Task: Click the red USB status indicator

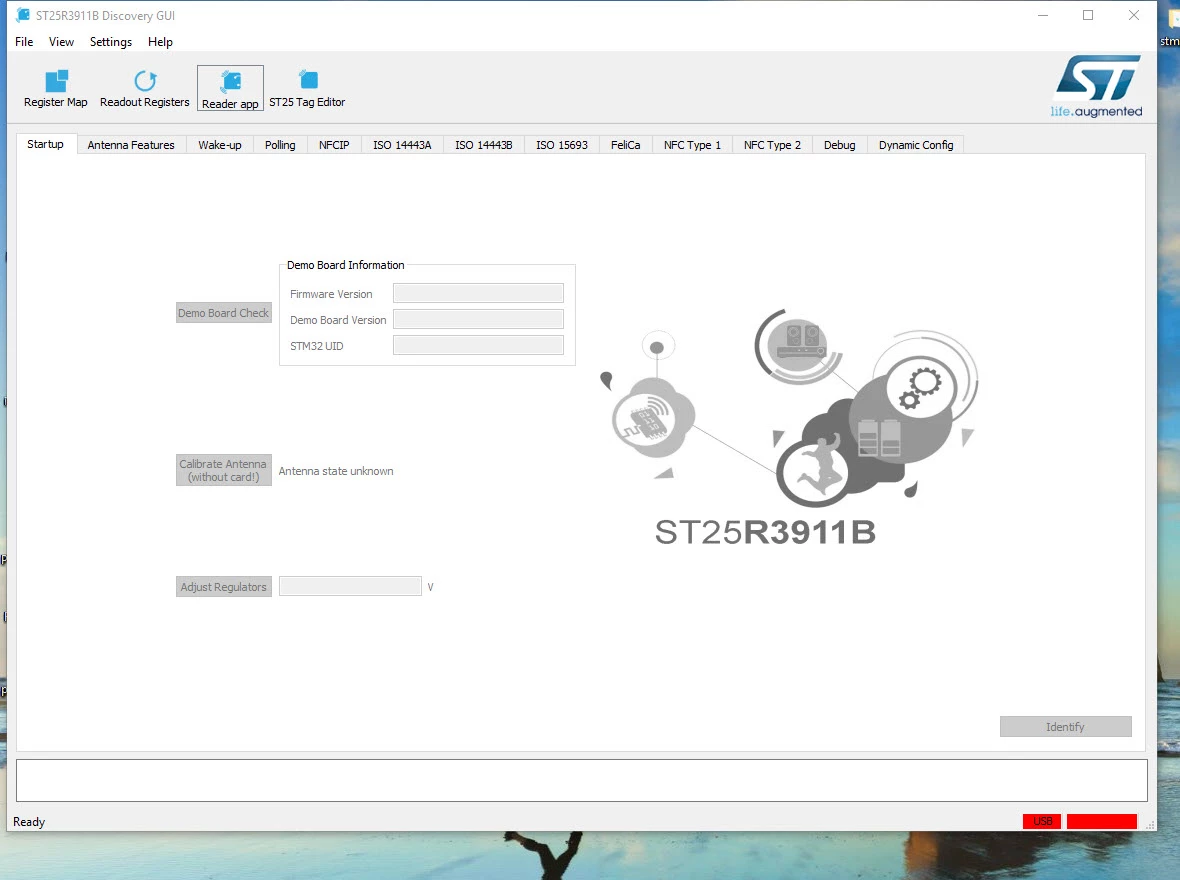Action: point(1042,821)
